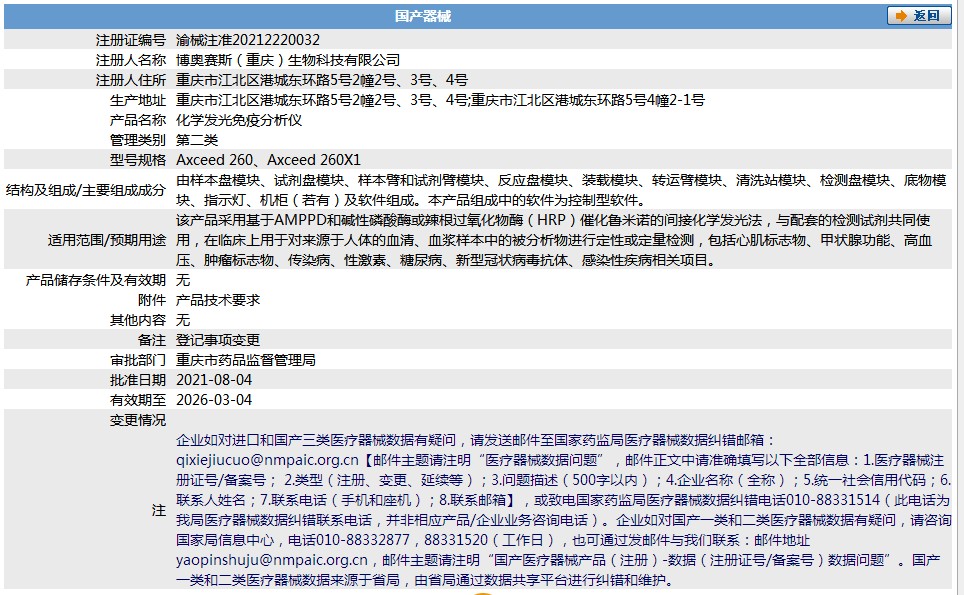Select approving authority 重庆市药品监督管理局
The width and height of the screenshot is (964, 595).
click(x=246, y=360)
